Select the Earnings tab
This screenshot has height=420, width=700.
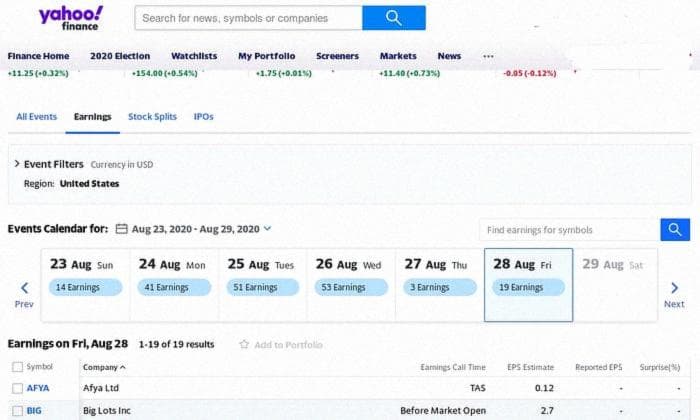tap(92, 117)
